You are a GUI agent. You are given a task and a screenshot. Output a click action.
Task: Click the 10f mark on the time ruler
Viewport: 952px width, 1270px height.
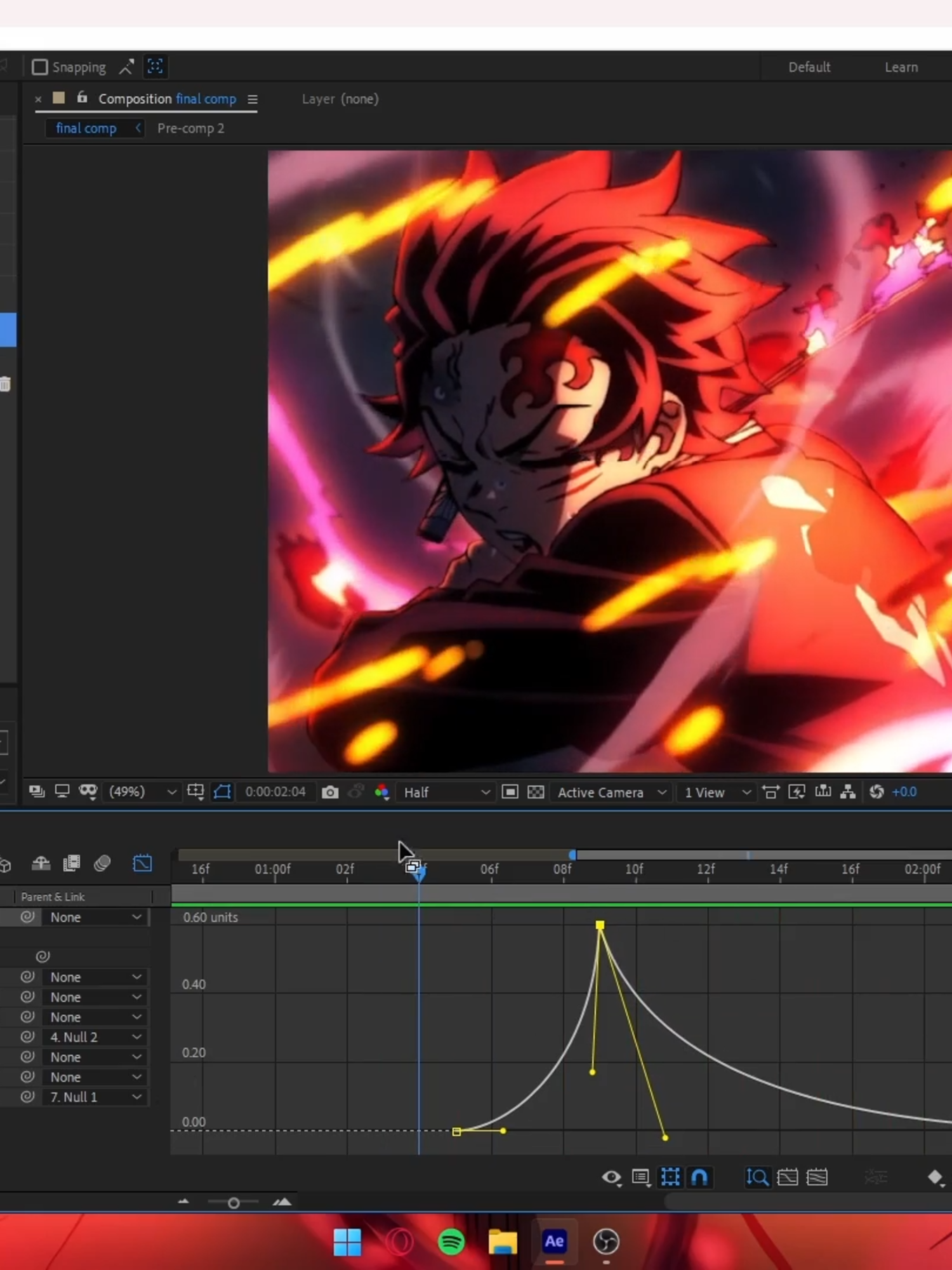point(634,869)
